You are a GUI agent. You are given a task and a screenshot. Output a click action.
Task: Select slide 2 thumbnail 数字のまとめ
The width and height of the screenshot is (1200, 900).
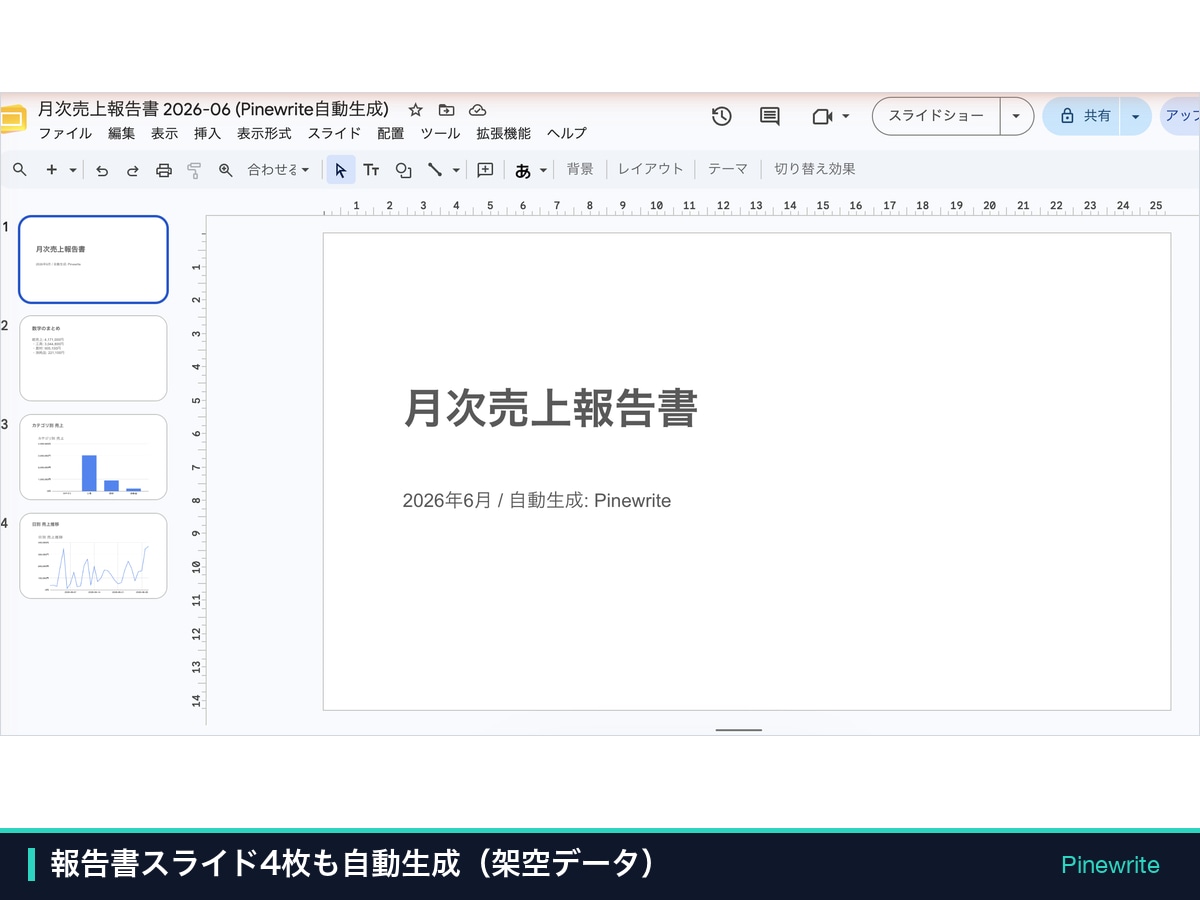pyautogui.click(x=93, y=358)
